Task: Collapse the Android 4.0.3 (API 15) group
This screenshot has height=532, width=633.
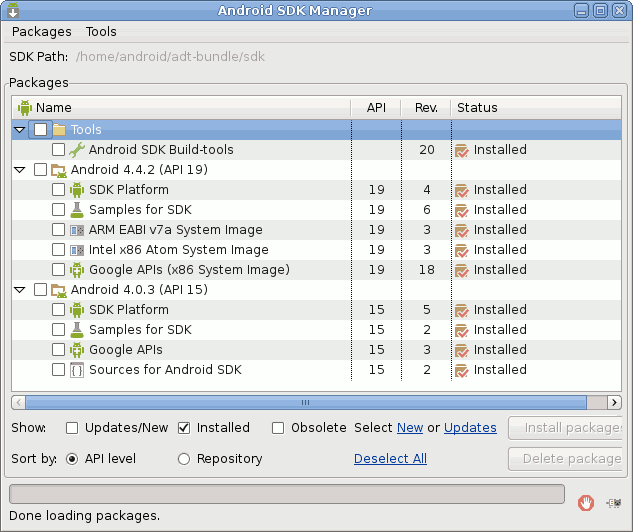Action: (19, 290)
